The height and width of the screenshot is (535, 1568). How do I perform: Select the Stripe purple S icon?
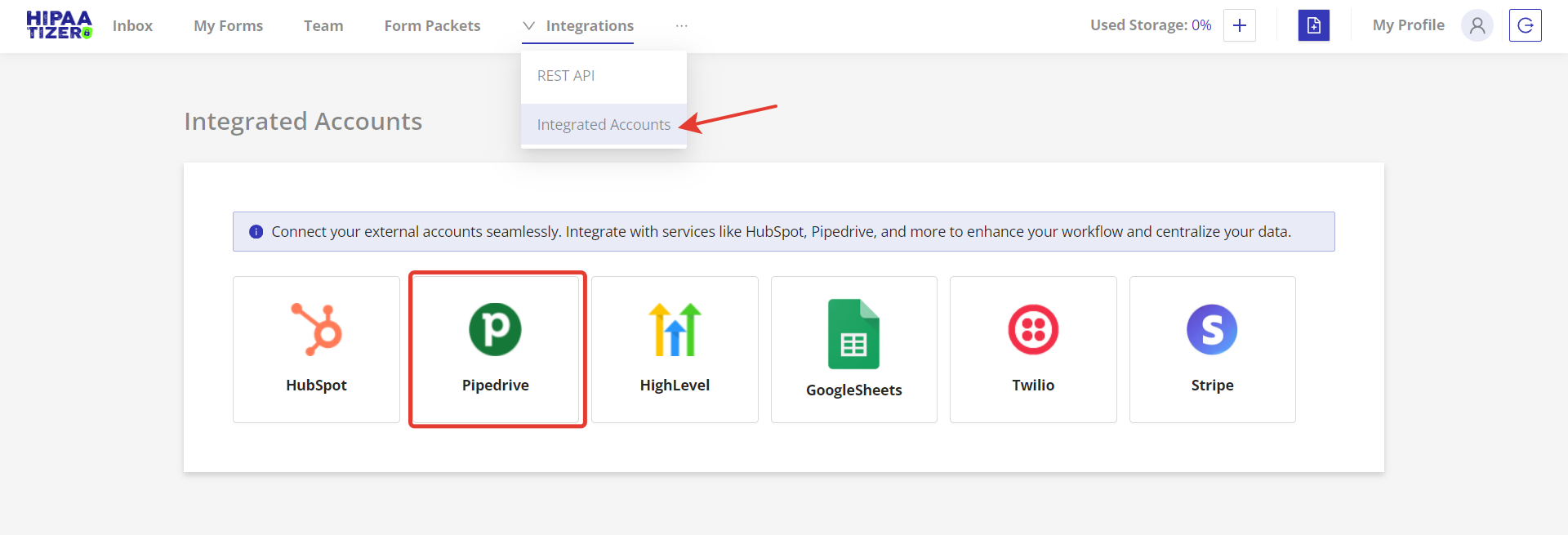point(1212,329)
